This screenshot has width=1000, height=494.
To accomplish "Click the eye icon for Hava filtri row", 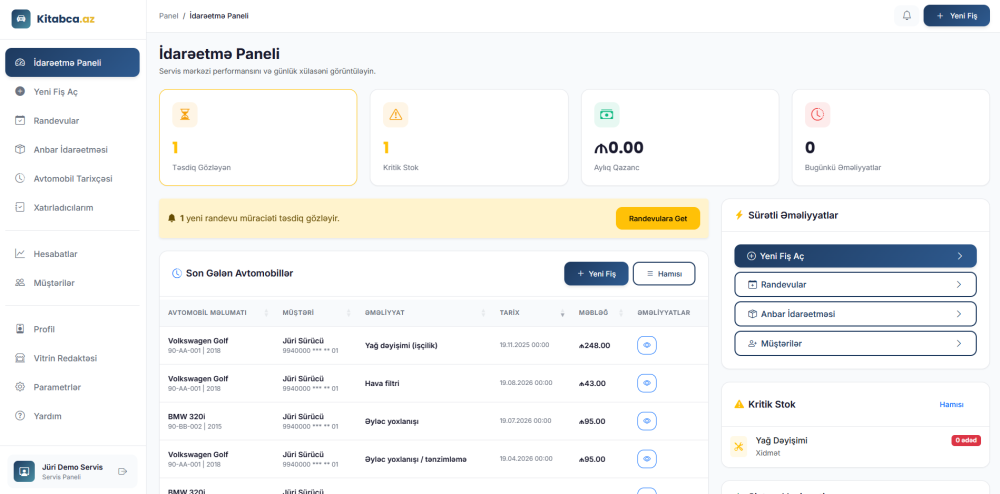I will click(x=647, y=383).
